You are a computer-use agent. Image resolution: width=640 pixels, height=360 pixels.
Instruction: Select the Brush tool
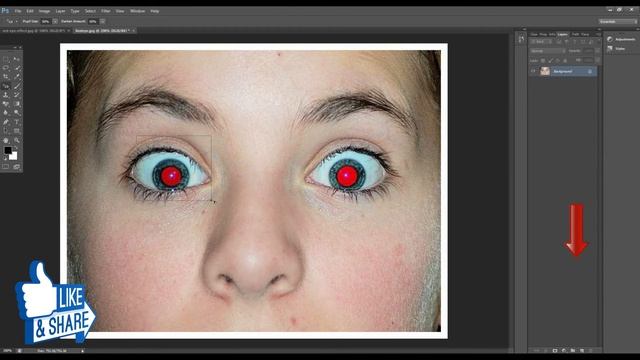[17, 86]
